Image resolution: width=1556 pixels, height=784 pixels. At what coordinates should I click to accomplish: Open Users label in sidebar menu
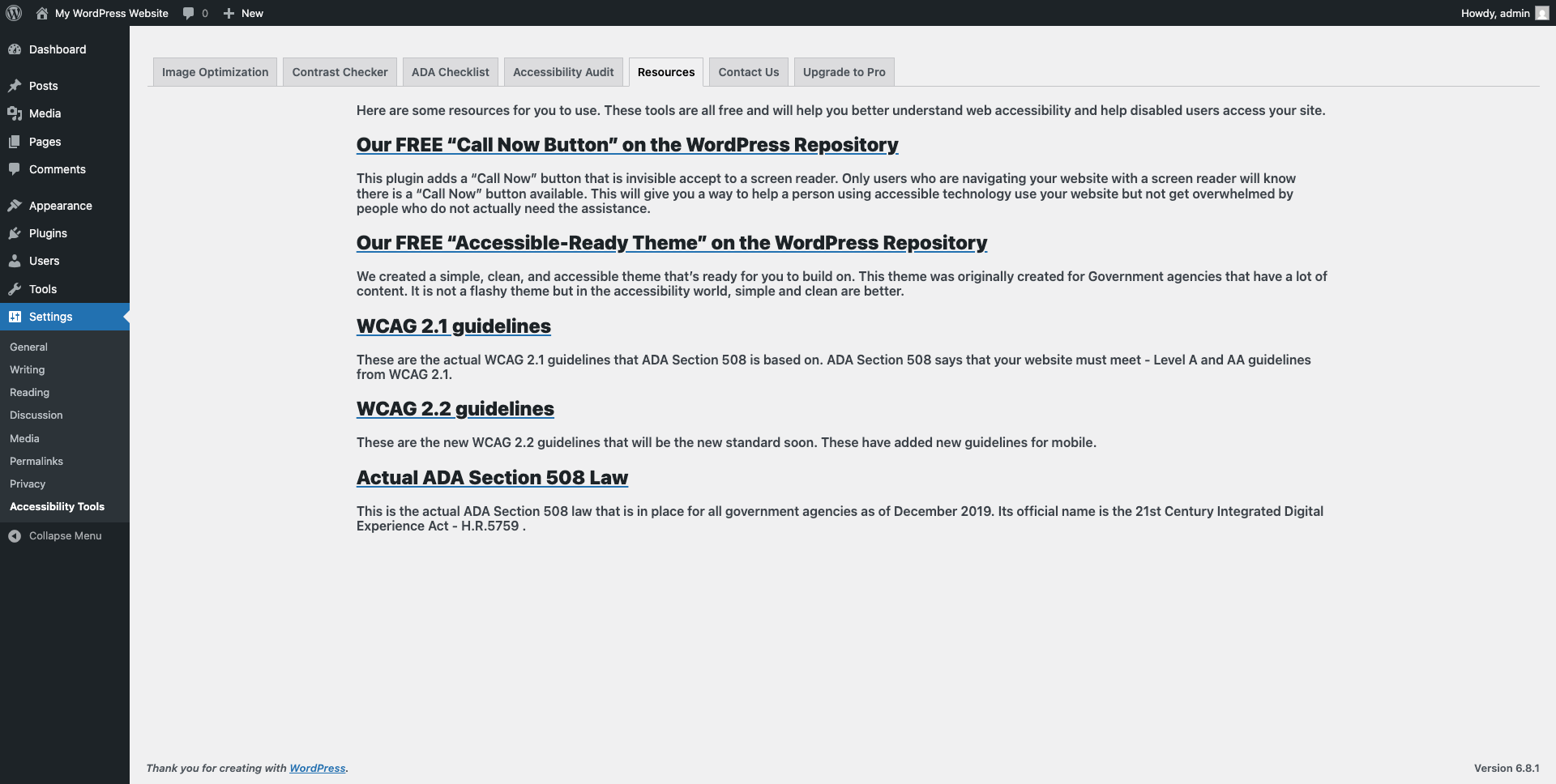(x=45, y=261)
